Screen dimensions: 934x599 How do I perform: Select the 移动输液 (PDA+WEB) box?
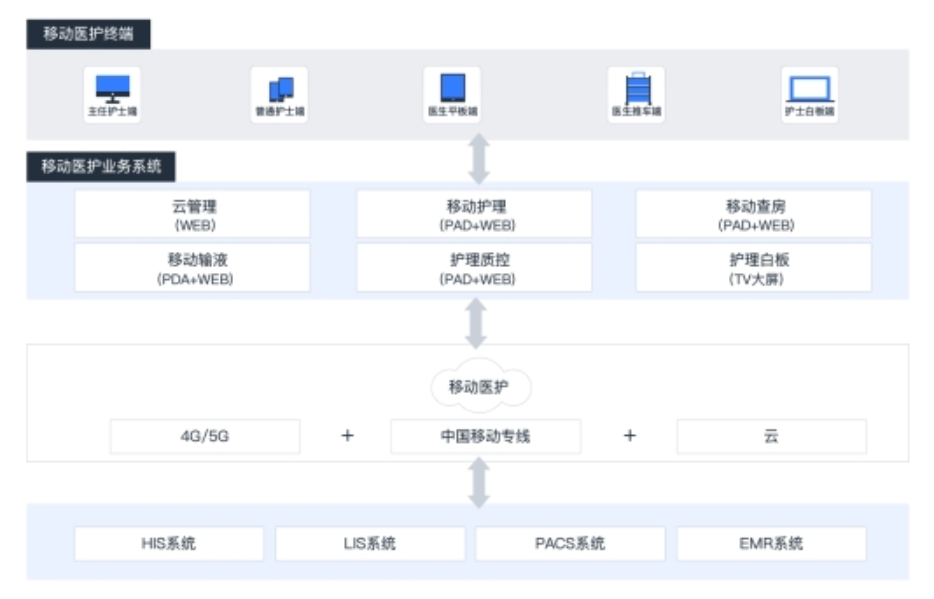click(192, 267)
